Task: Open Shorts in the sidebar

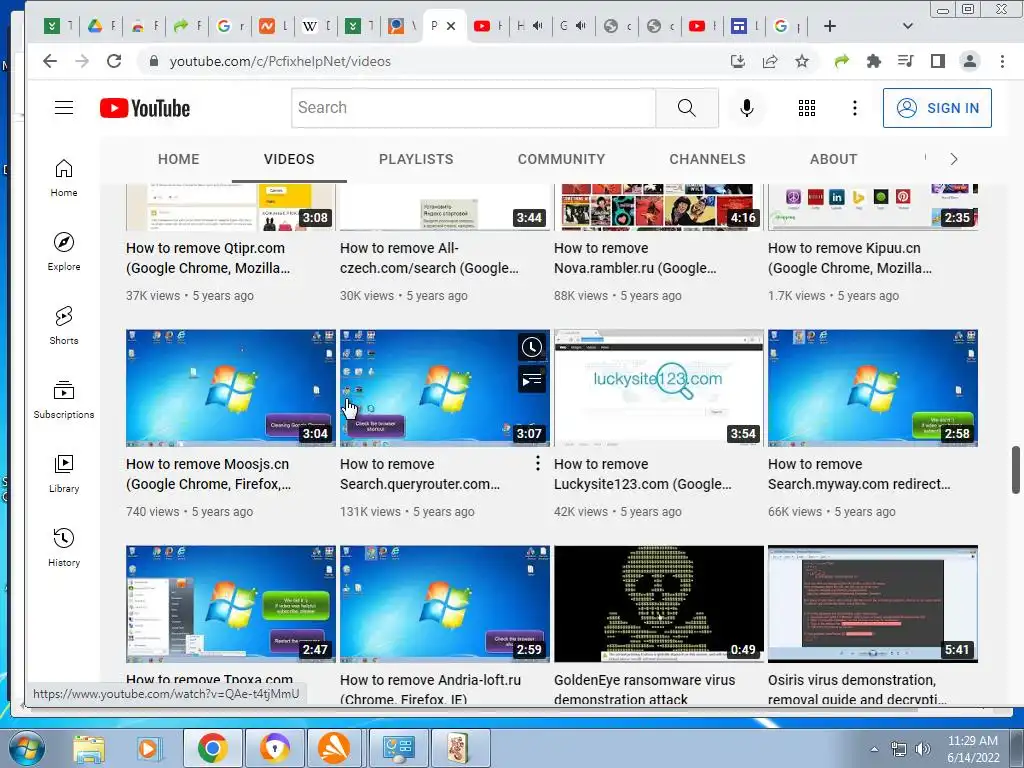Action: [x=63, y=326]
